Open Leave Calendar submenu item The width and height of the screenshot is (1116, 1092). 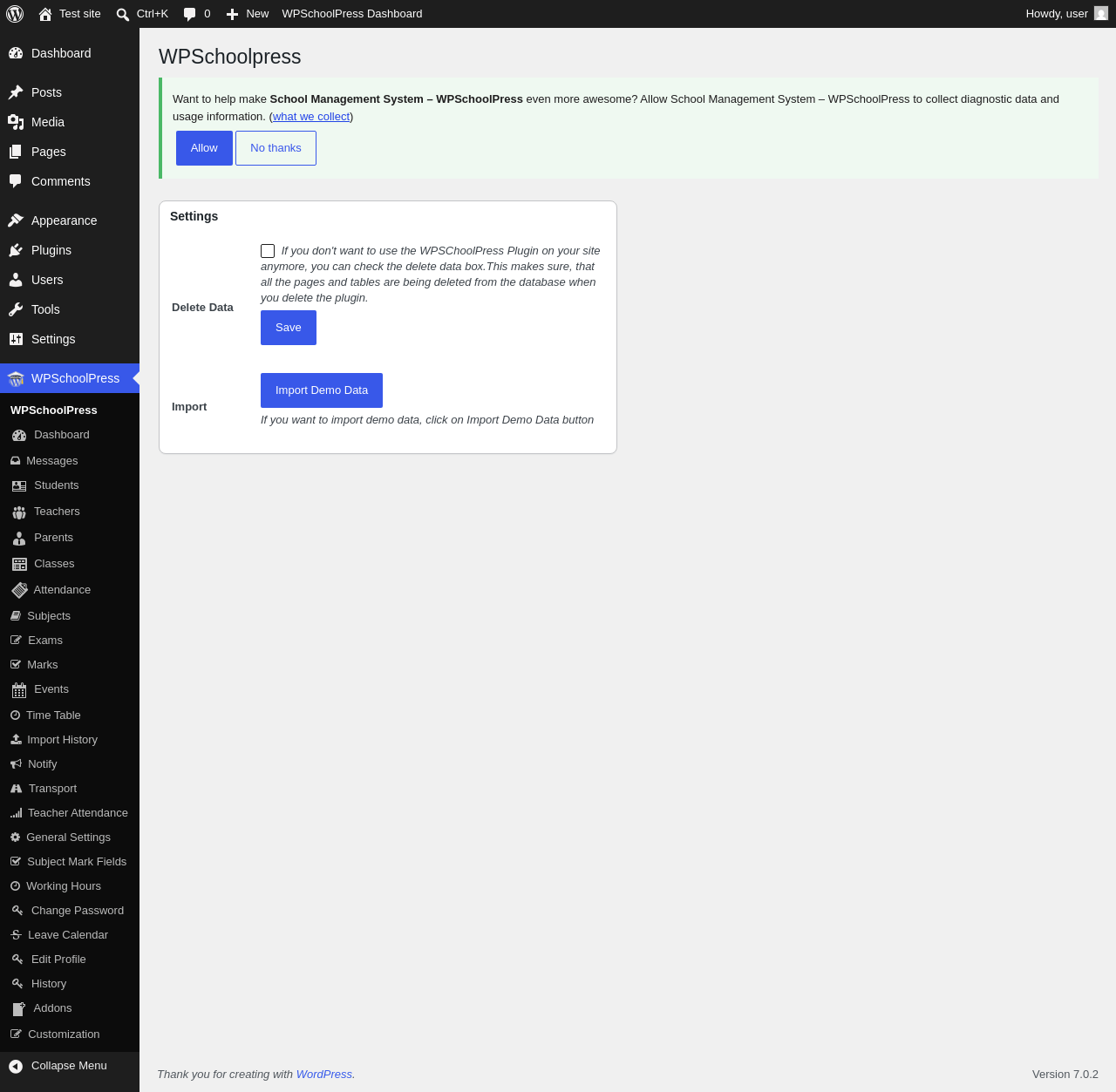(70, 934)
